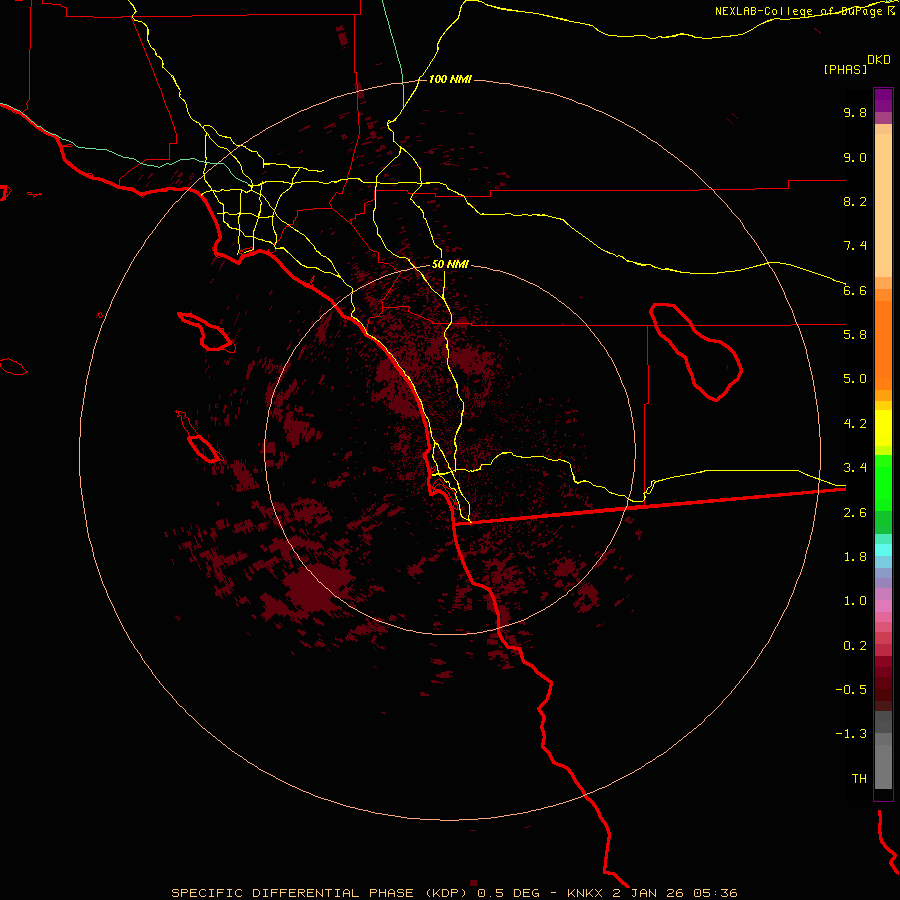Click the yellow segment of the color bar
Viewport: 900px width, 900px height.
pyautogui.click(x=883, y=428)
